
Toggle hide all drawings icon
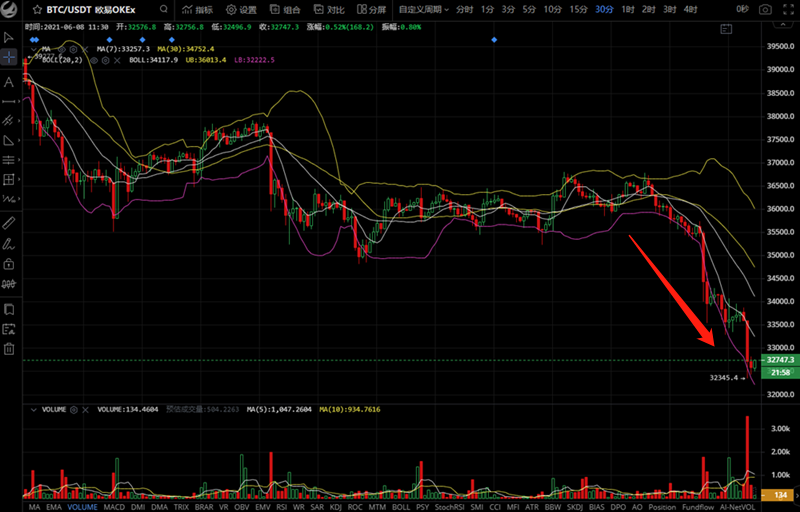click(9, 283)
